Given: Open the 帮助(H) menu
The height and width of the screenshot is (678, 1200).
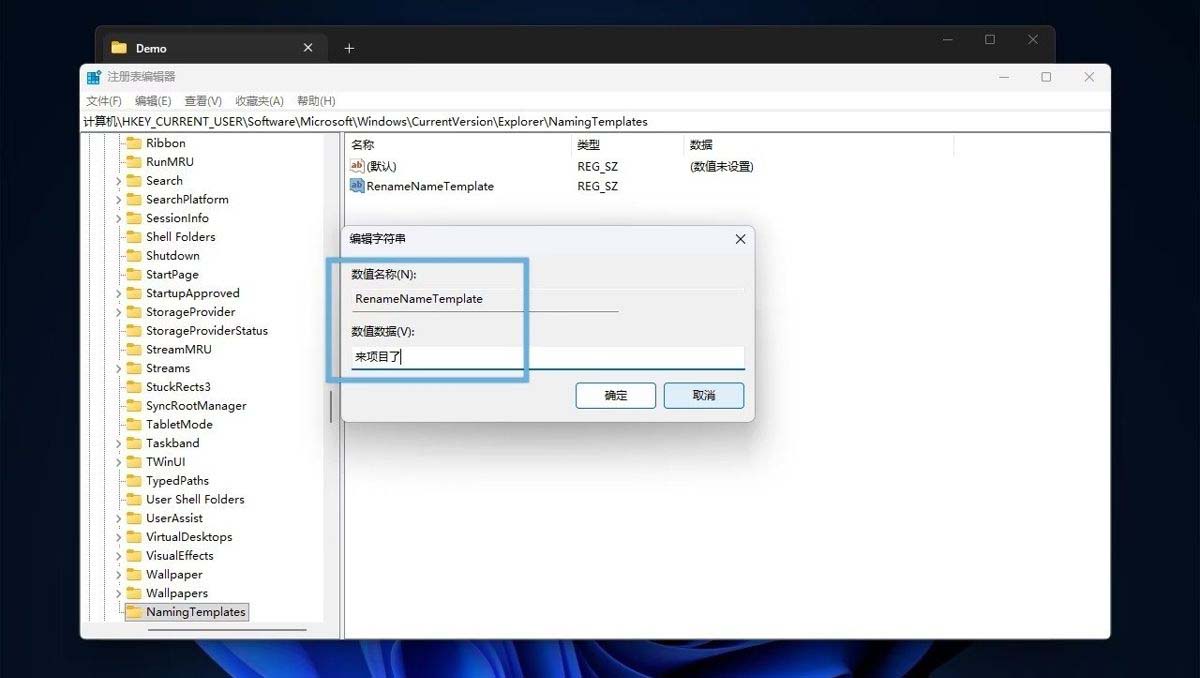Looking at the screenshot, I should coord(316,101).
